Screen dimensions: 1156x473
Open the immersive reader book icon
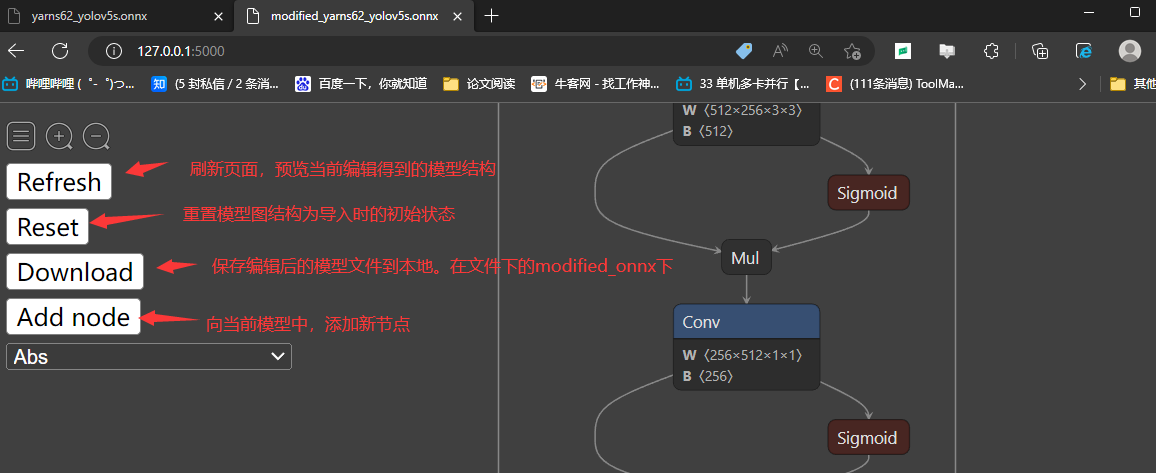947,51
